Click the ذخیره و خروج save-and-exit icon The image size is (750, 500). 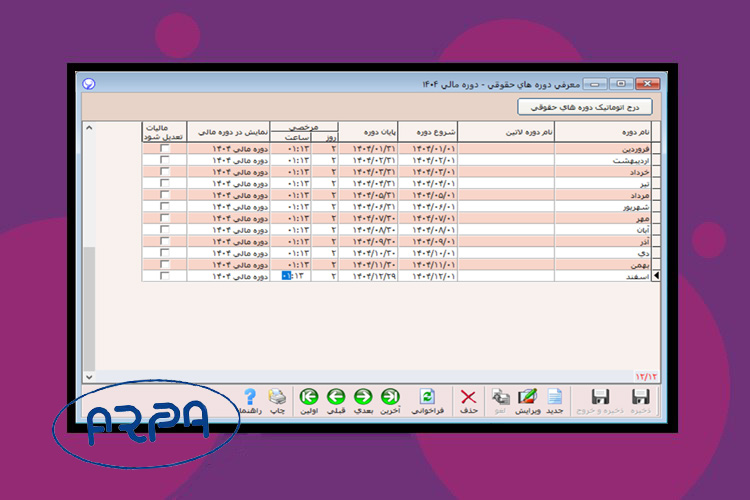(x=600, y=397)
